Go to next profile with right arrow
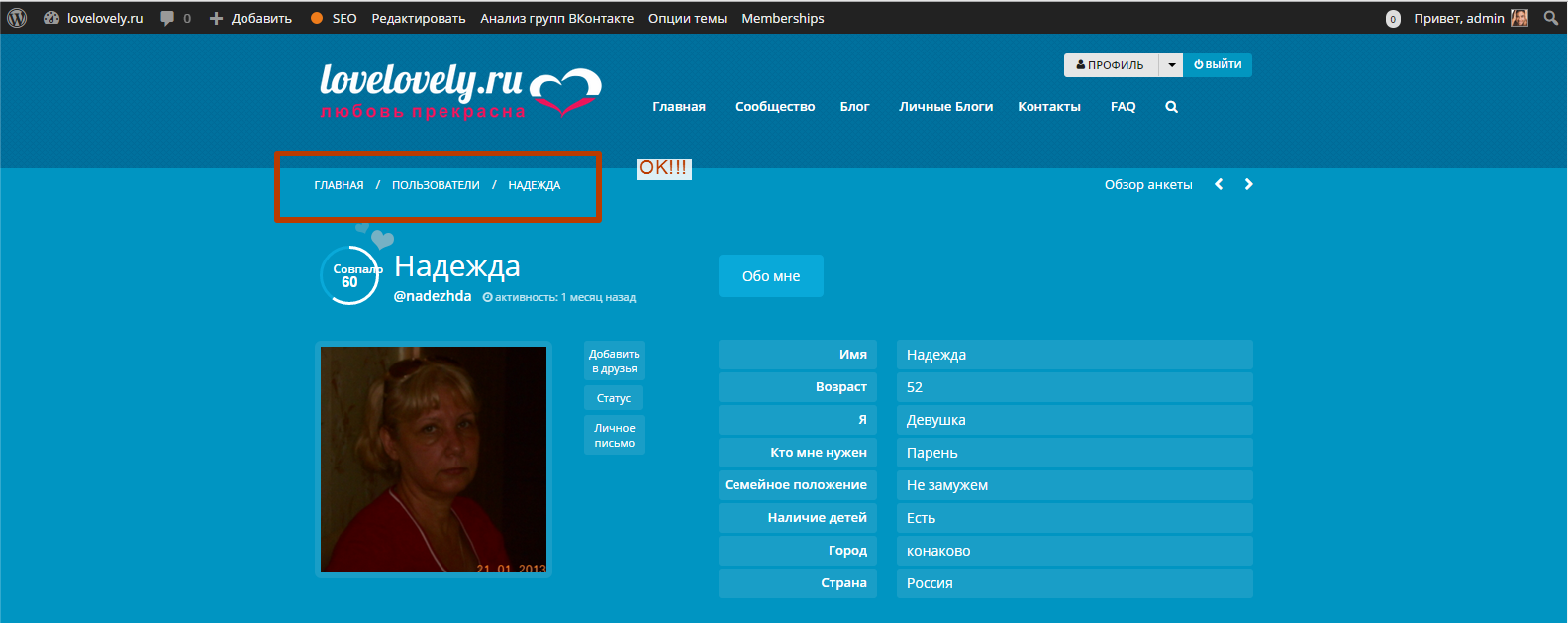This screenshot has height=623, width=1568. tap(1248, 184)
